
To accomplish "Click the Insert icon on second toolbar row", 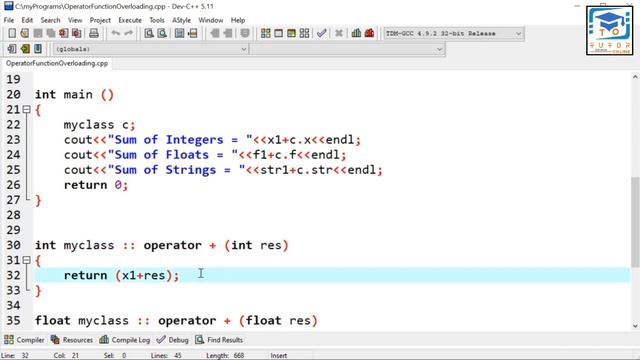I will [x=12, y=49].
